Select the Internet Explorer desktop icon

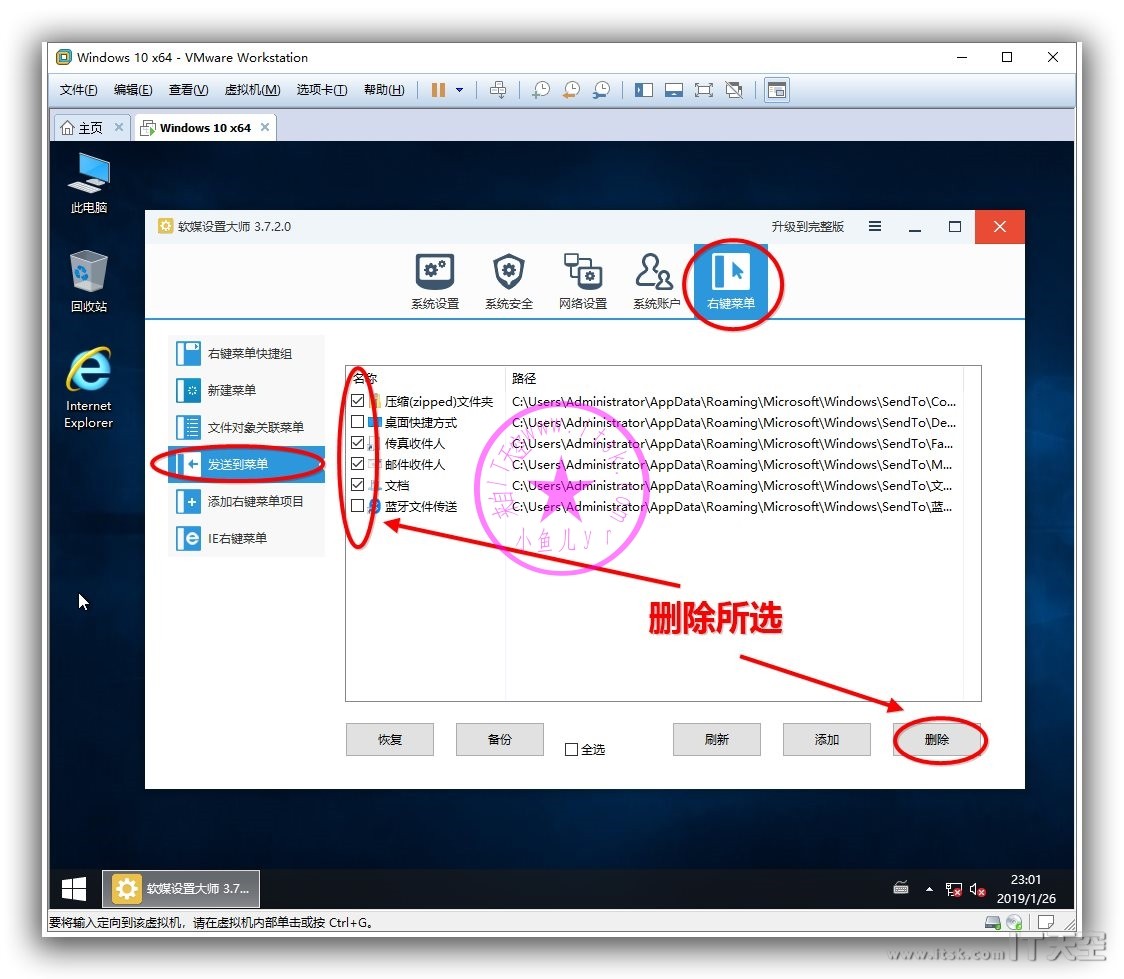pos(89,388)
